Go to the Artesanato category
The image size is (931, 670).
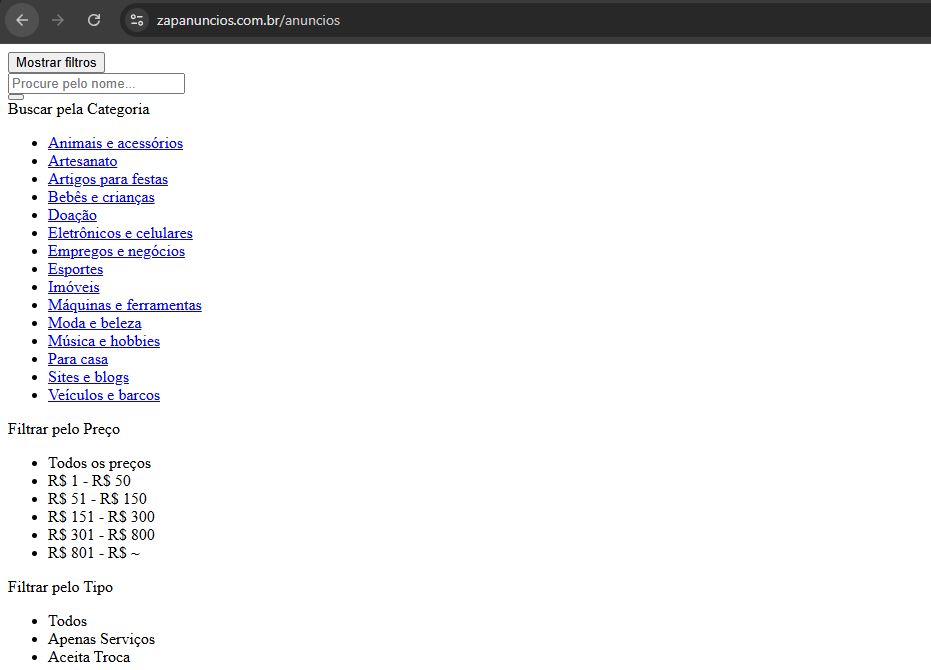(82, 161)
